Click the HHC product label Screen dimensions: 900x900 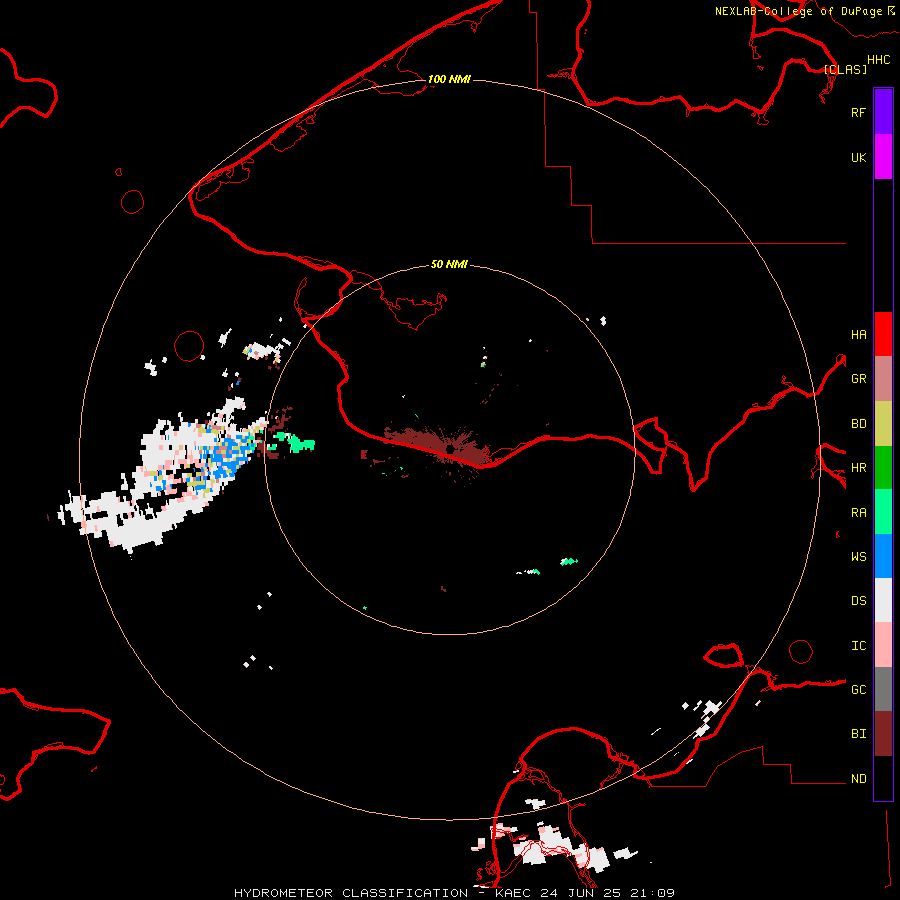878,60
